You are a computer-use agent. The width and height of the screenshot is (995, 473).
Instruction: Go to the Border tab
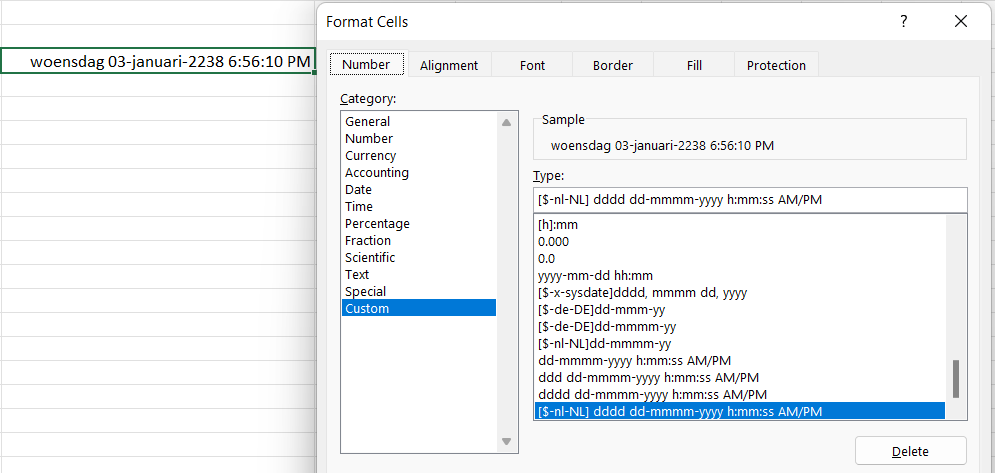(612, 65)
